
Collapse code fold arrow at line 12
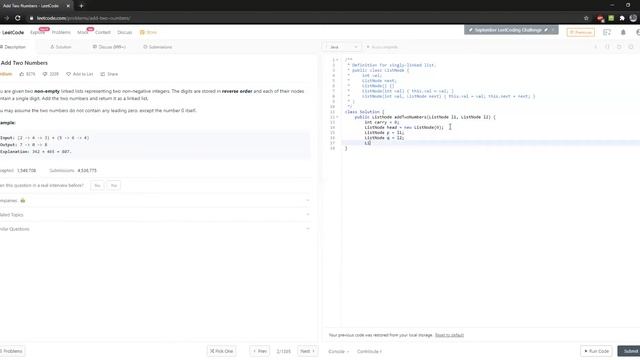[337, 117]
